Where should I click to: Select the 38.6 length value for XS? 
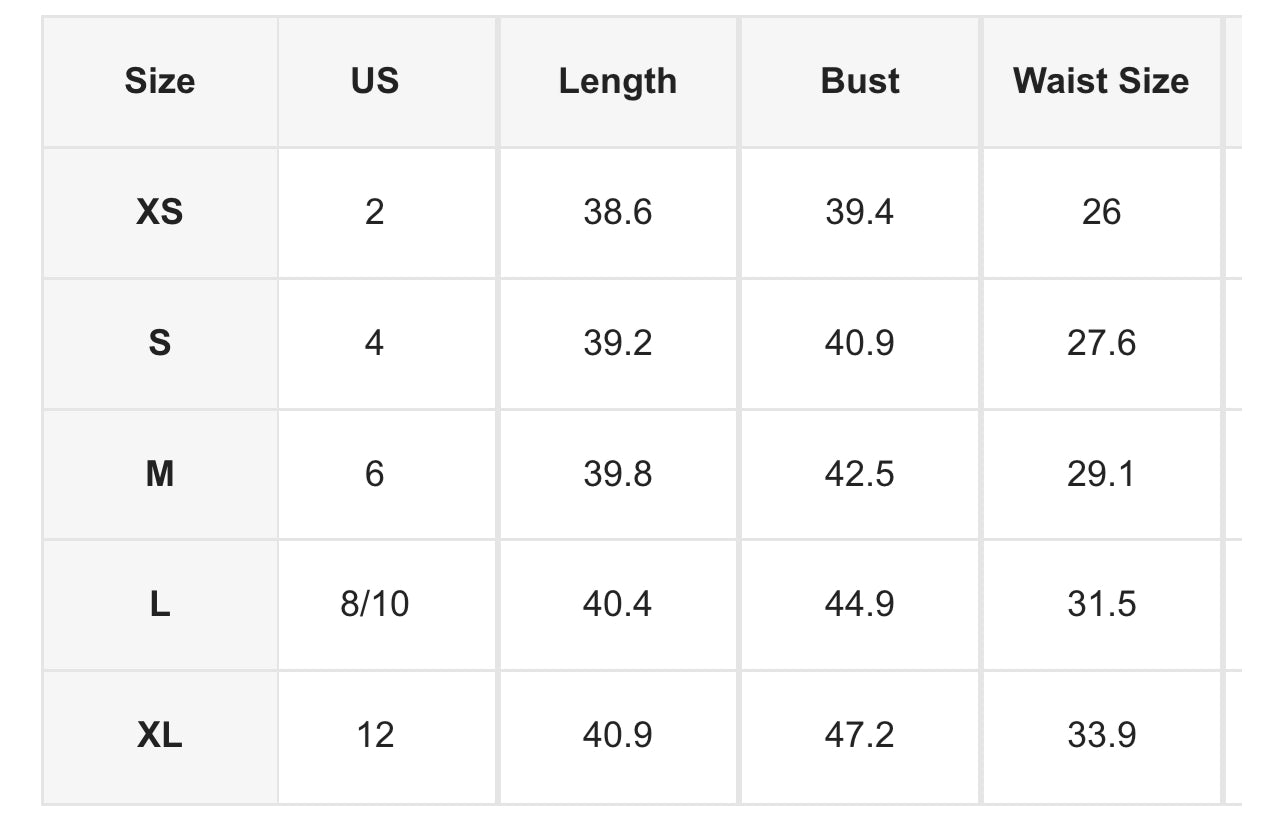coord(617,212)
